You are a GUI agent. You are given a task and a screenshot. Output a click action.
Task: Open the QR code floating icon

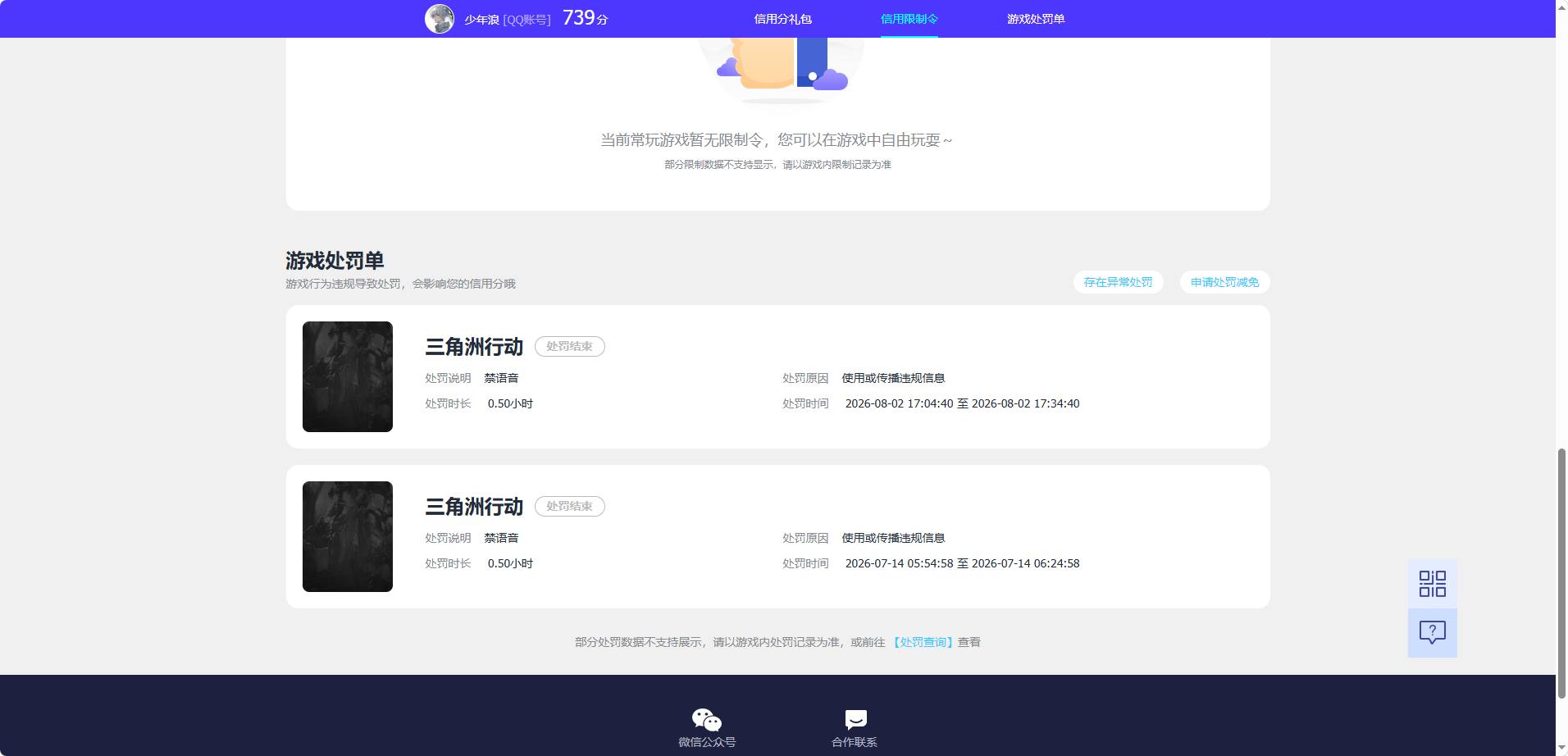click(x=1432, y=584)
